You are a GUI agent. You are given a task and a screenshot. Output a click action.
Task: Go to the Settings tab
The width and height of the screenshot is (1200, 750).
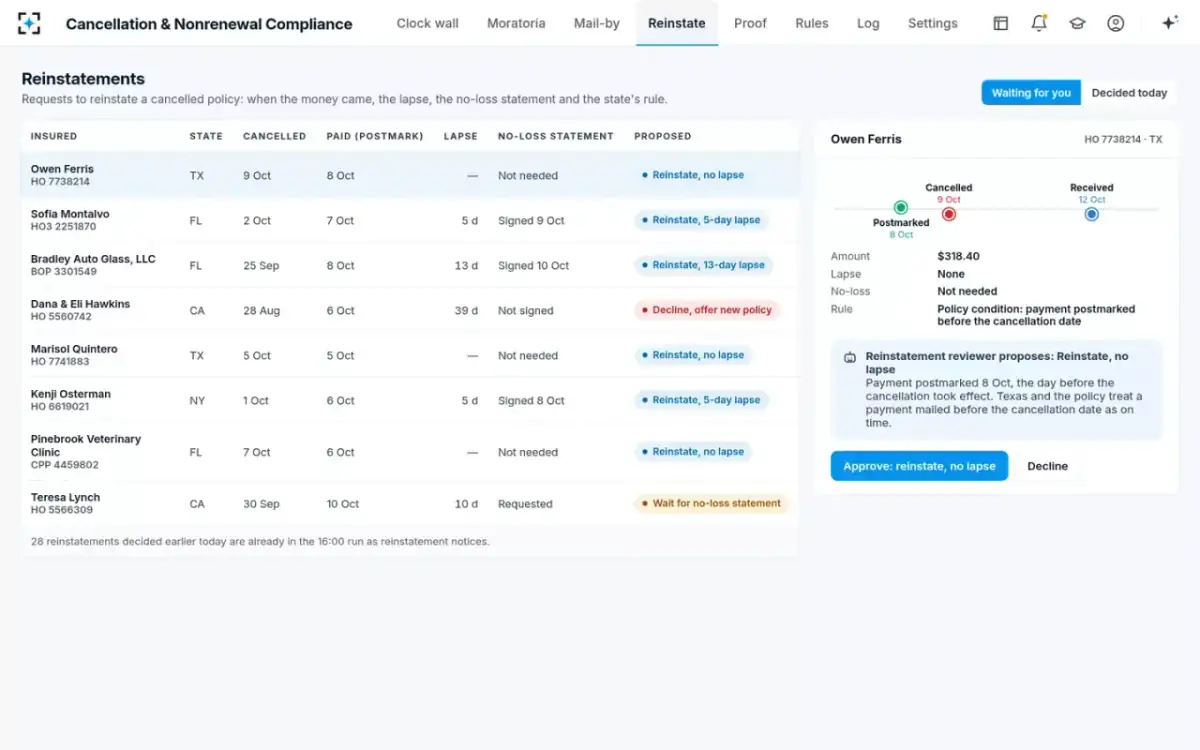933,23
